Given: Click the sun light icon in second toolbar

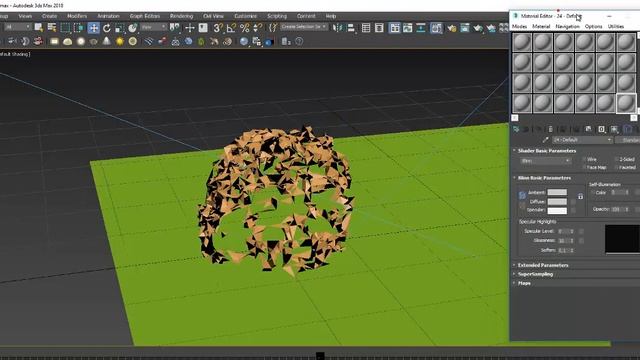Looking at the screenshot, I should tap(120, 41).
